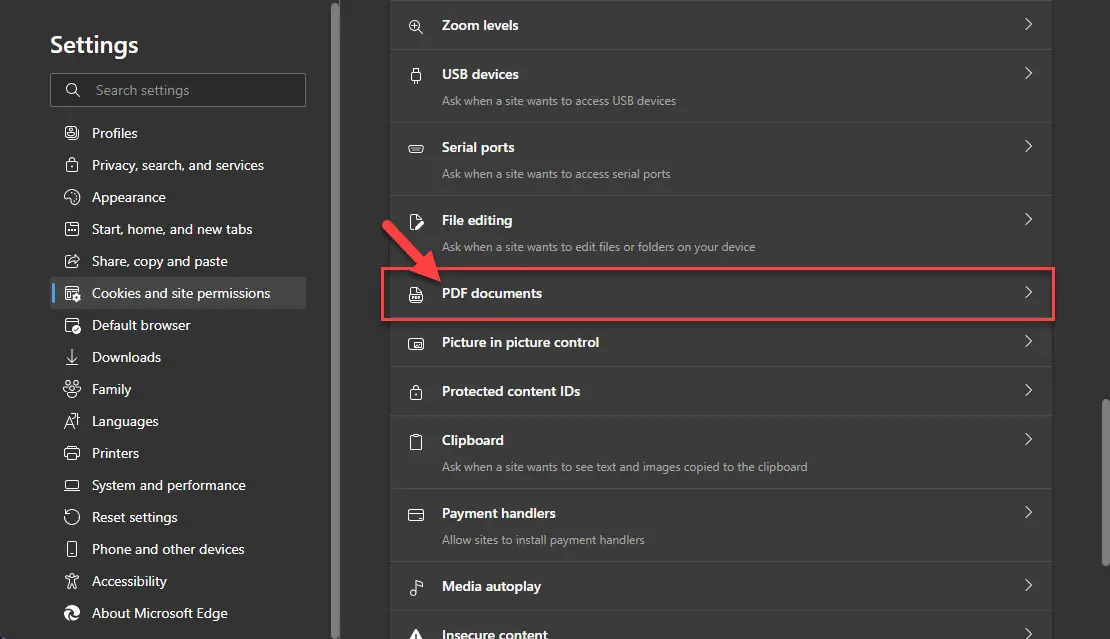Click About Microsoft Edge
This screenshot has width=1110, height=639.
point(158,613)
